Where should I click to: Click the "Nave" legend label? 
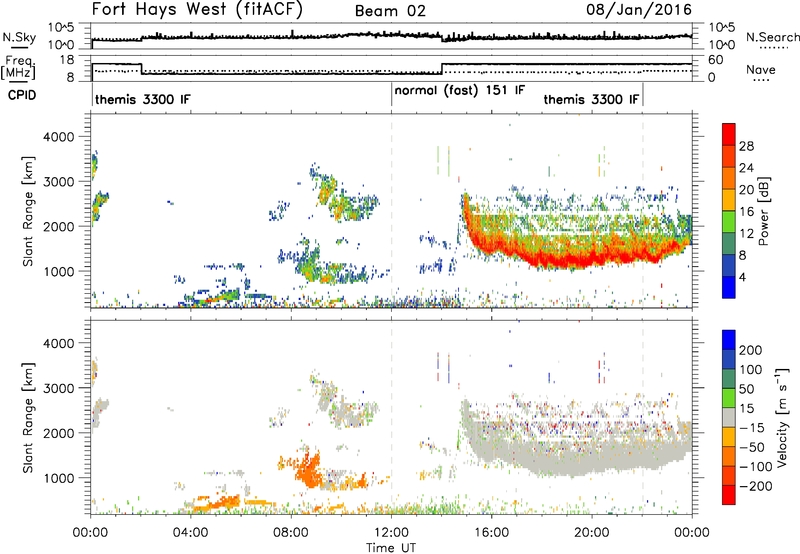tap(761, 70)
